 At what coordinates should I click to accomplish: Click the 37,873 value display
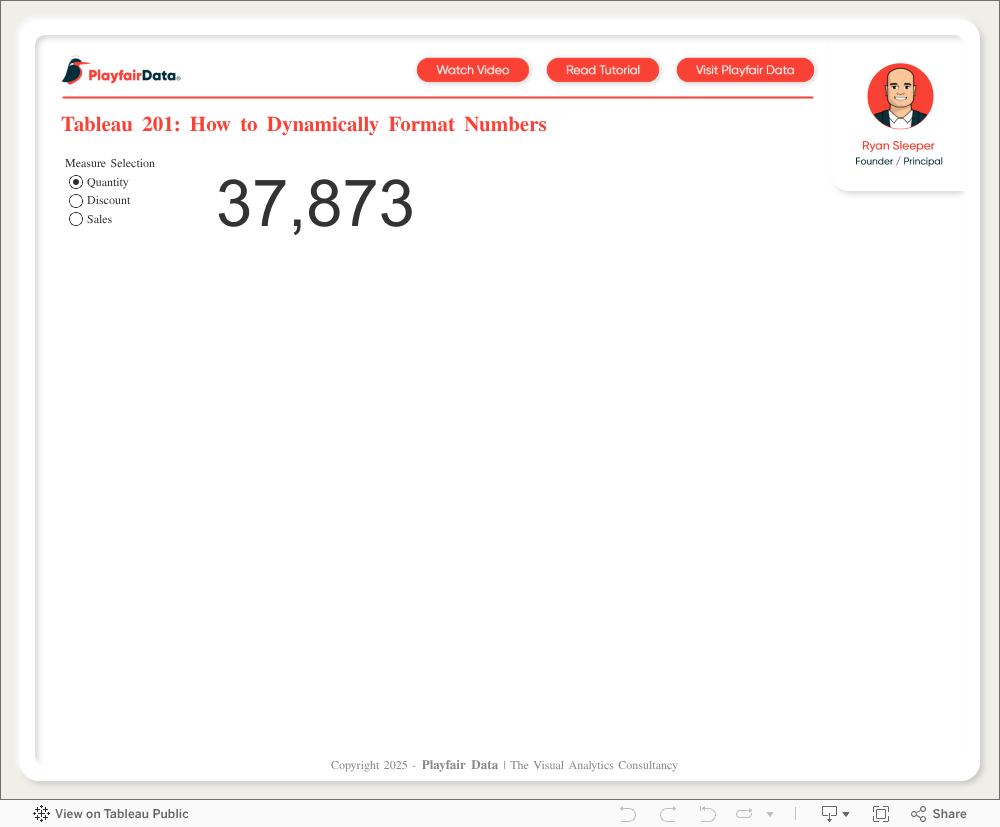pos(315,205)
